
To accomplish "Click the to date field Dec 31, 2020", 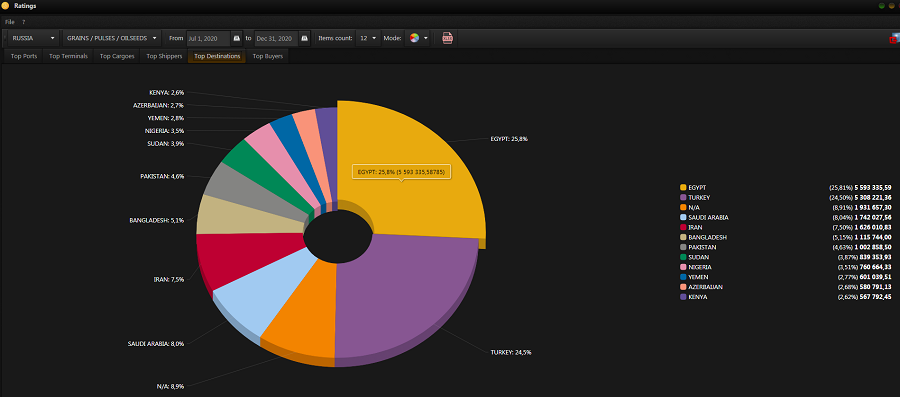I will [x=276, y=38].
